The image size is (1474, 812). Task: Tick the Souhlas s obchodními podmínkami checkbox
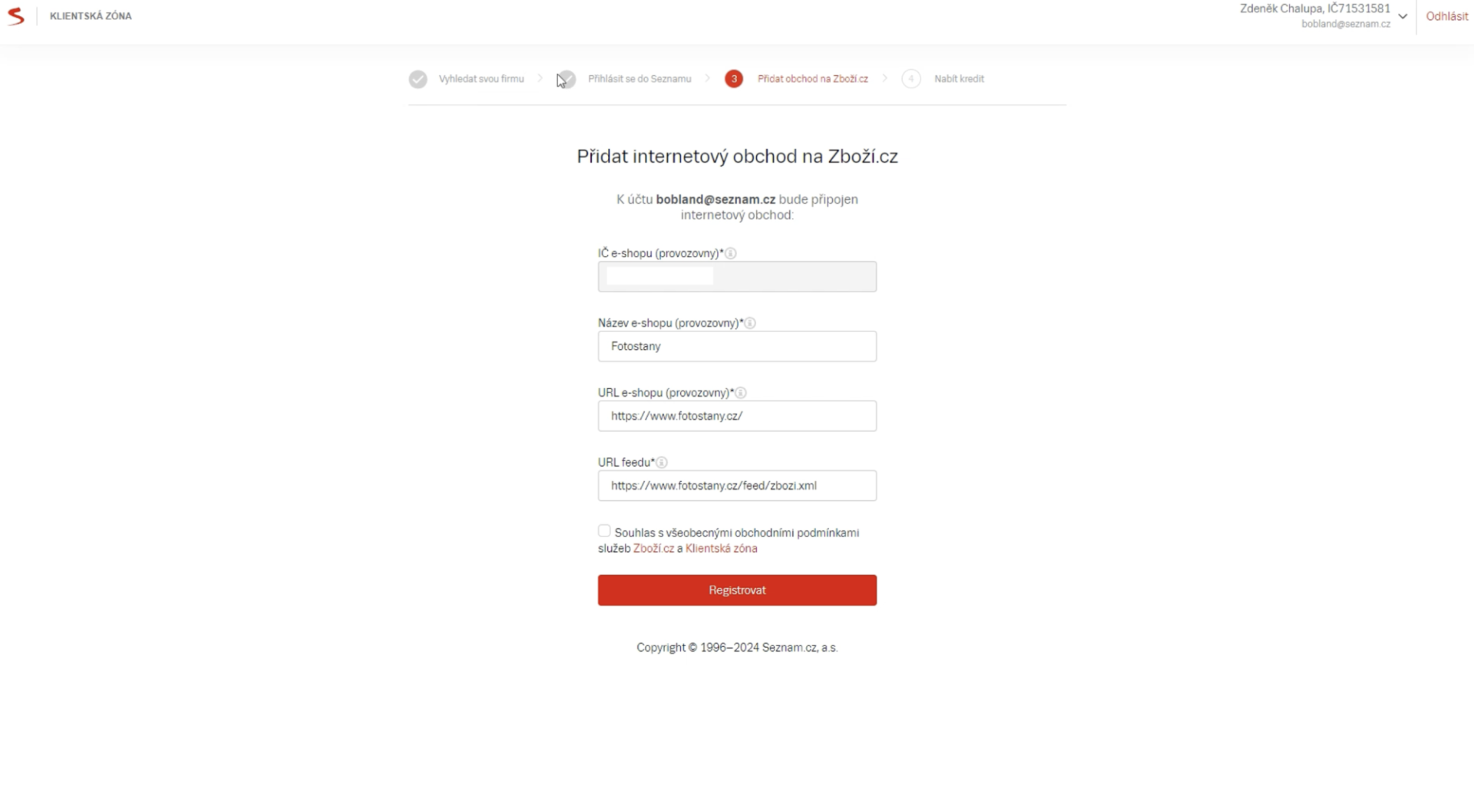(604, 531)
